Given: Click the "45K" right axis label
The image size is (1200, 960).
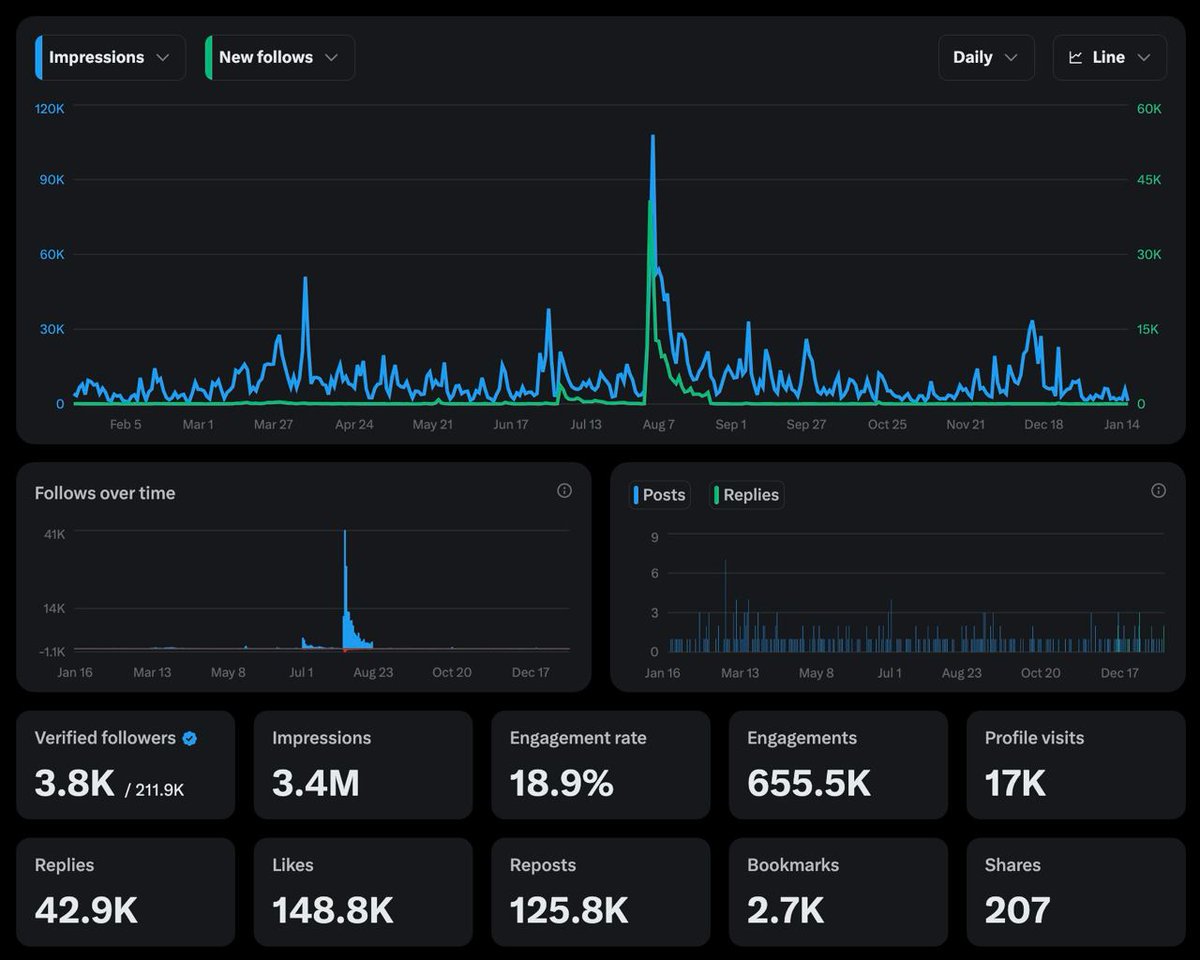Looking at the screenshot, I should click(1149, 180).
